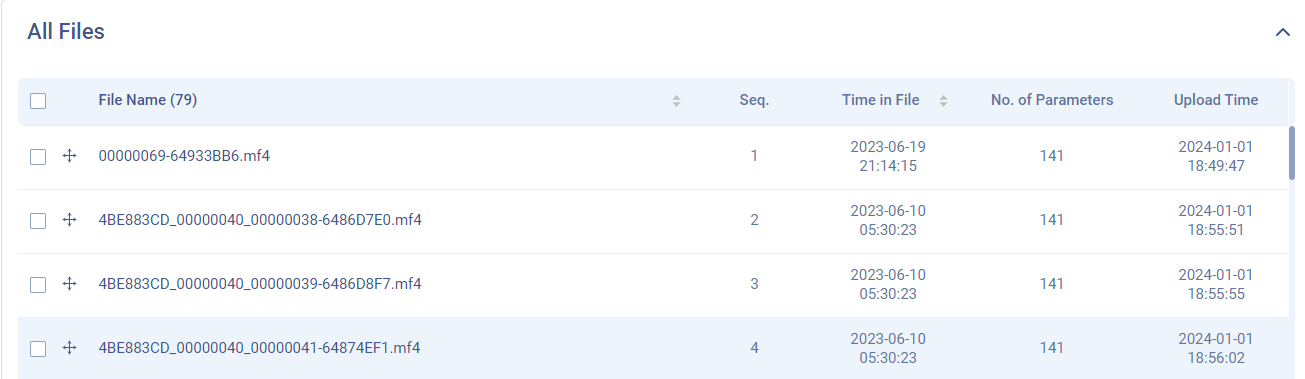Sort by File Name using sort arrows
The width and height of the screenshot is (1305, 379).
(x=676, y=101)
